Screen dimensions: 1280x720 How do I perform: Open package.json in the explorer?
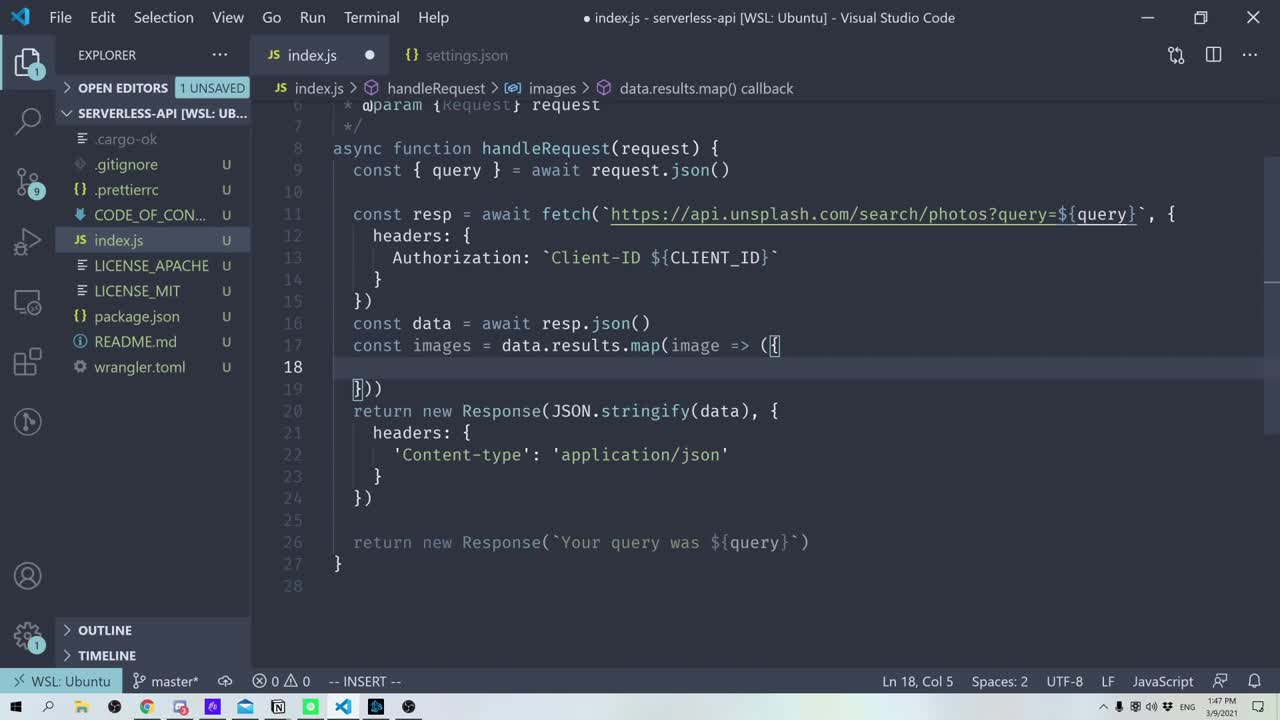click(137, 316)
